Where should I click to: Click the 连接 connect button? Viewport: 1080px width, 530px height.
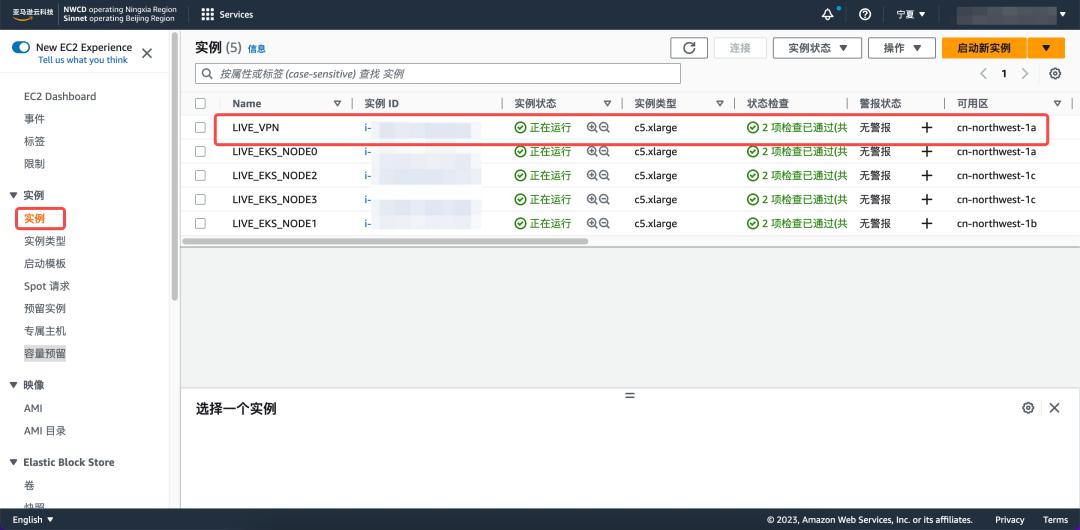(x=740, y=48)
